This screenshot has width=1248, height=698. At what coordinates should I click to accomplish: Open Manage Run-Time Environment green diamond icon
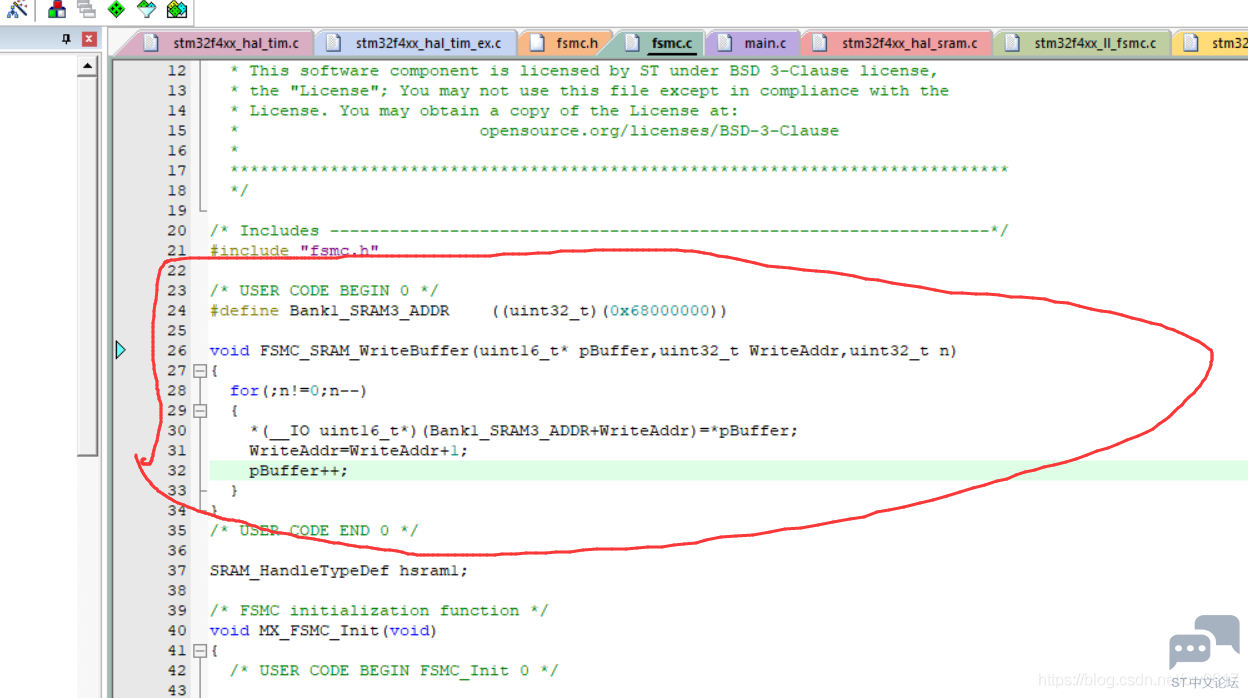(117, 9)
